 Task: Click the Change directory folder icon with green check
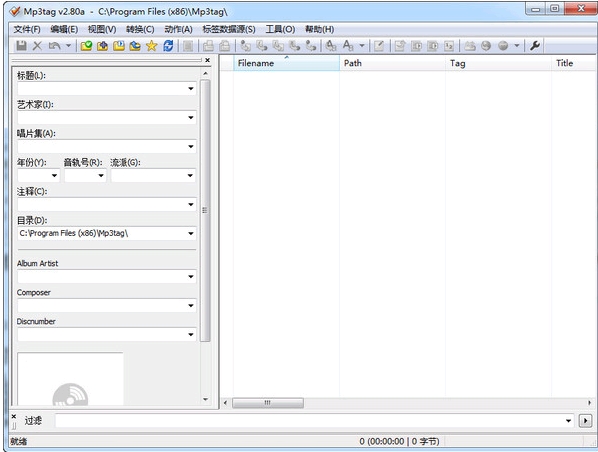click(x=86, y=46)
